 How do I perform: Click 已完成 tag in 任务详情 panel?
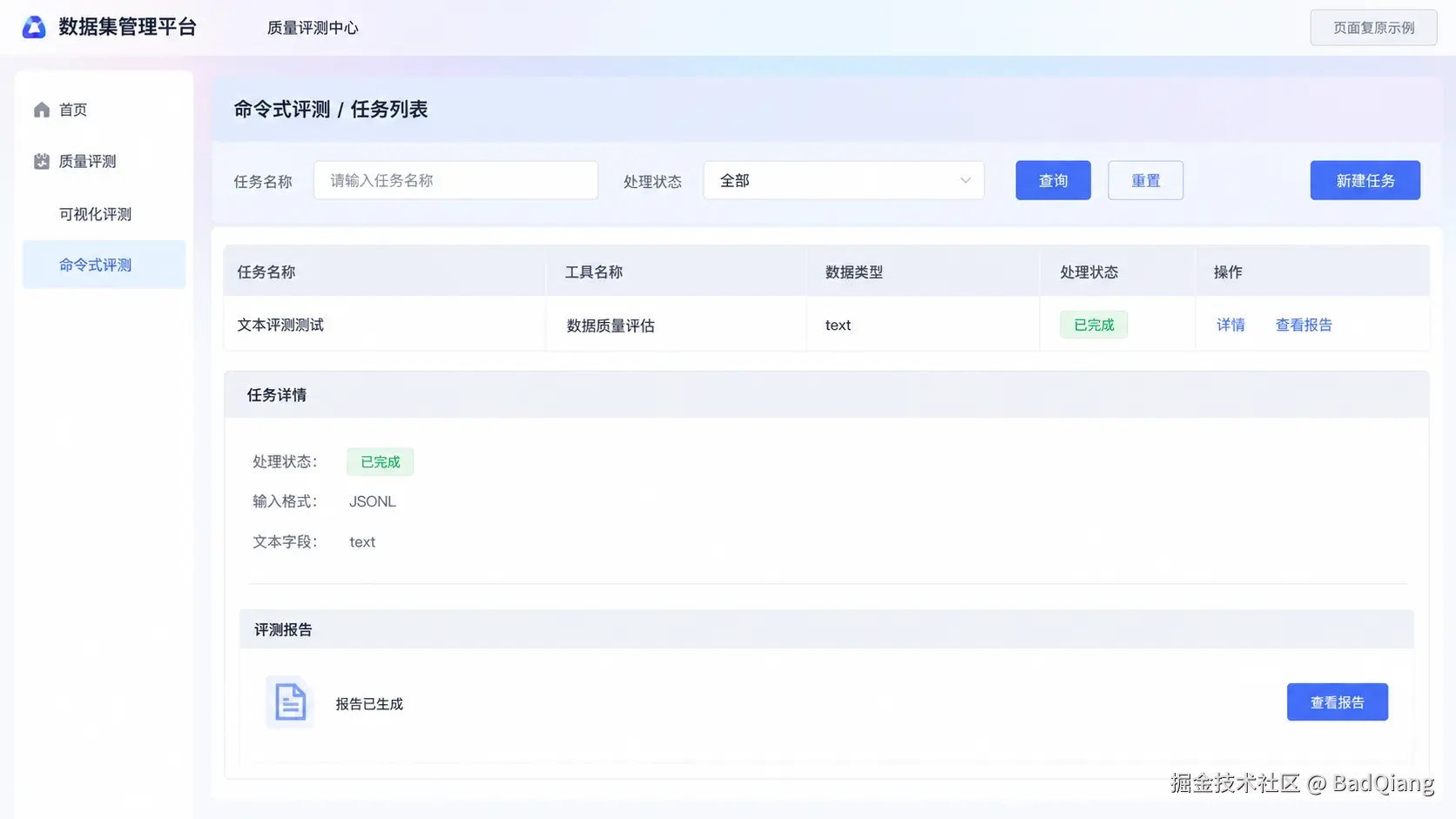(x=381, y=462)
